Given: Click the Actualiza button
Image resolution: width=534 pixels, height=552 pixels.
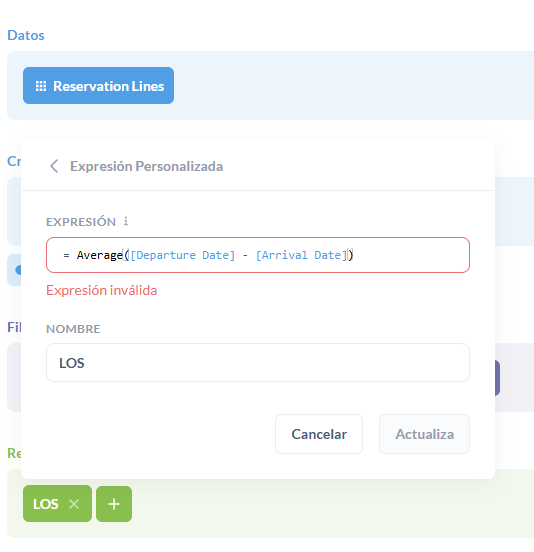Looking at the screenshot, I should point(424,434).
